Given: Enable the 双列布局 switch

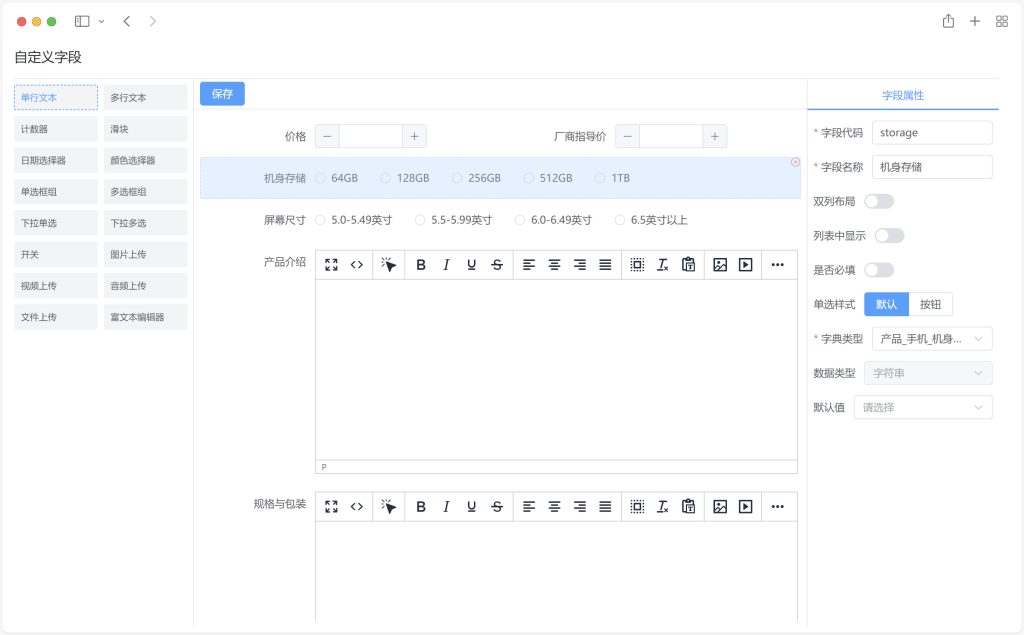Looking at the screenshot, I should (x=879, y=201).
